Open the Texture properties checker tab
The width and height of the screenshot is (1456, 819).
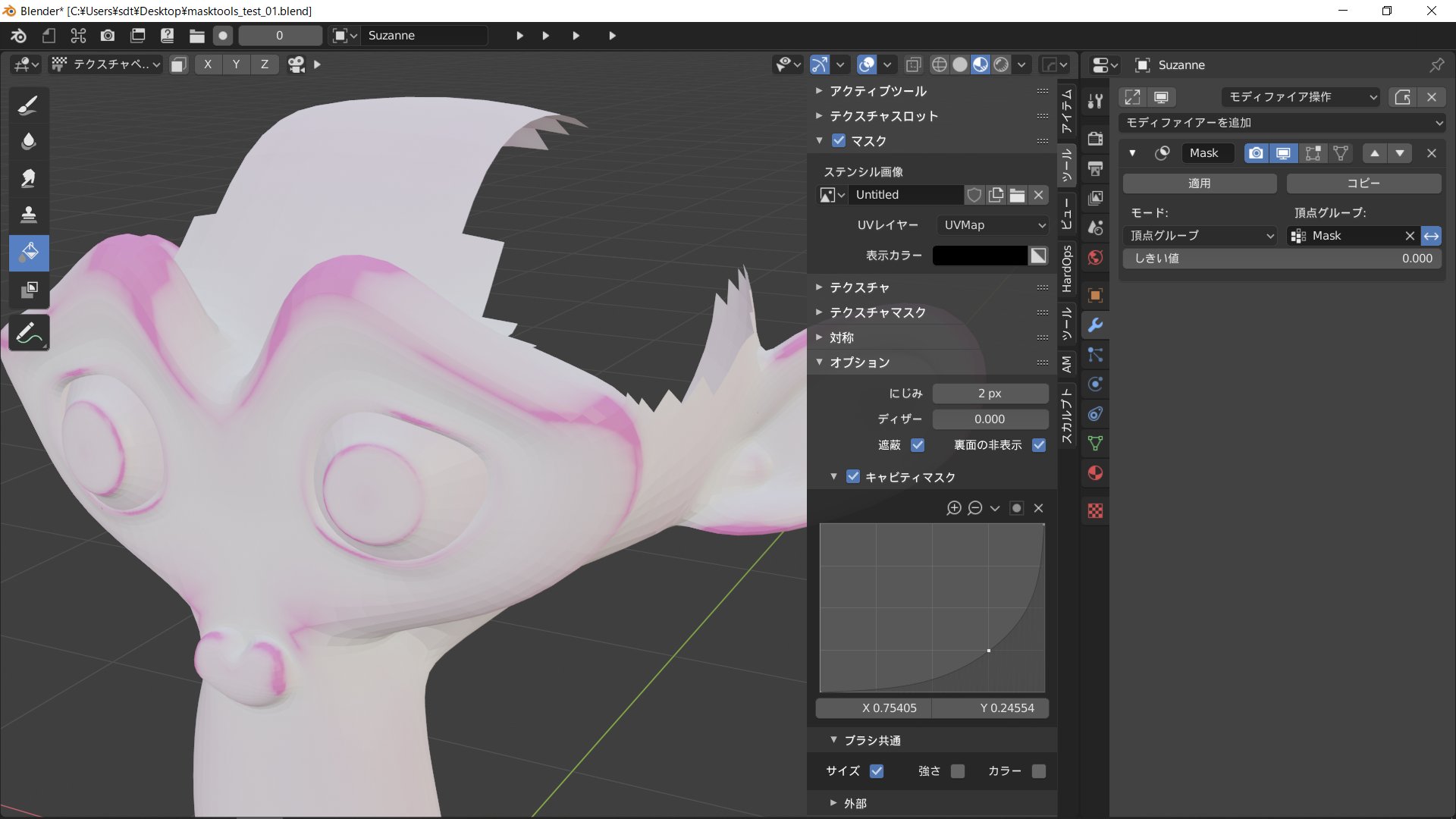click(x=1095, y=510)
